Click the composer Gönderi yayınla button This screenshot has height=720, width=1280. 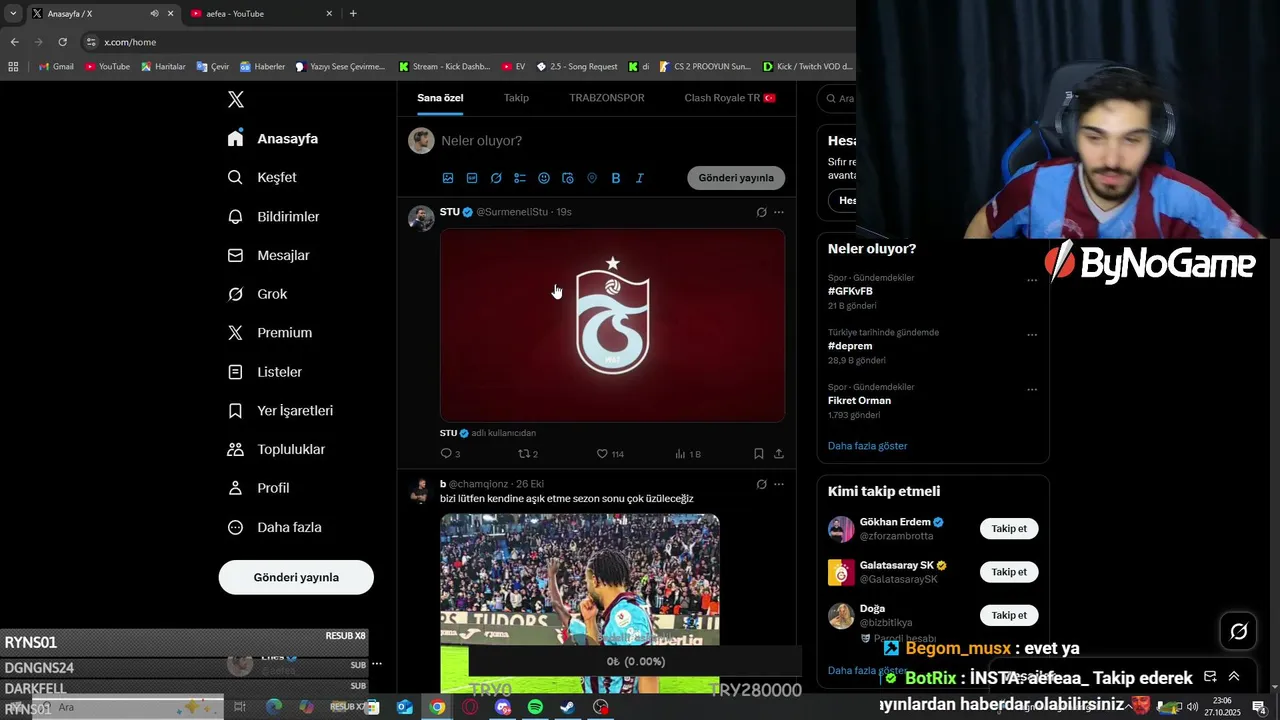pos(736,178)
